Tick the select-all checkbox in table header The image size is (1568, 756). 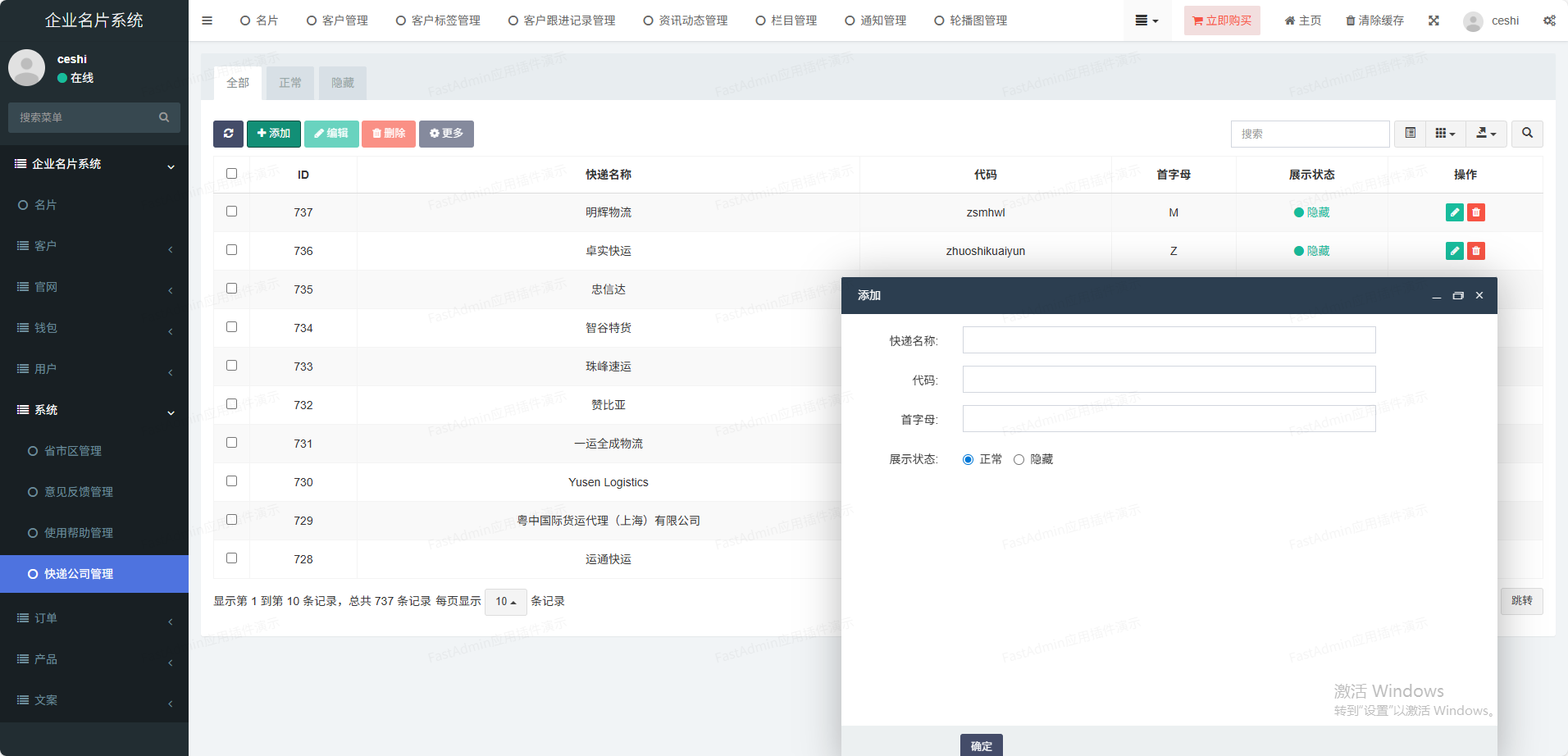(x=231, y=174)
